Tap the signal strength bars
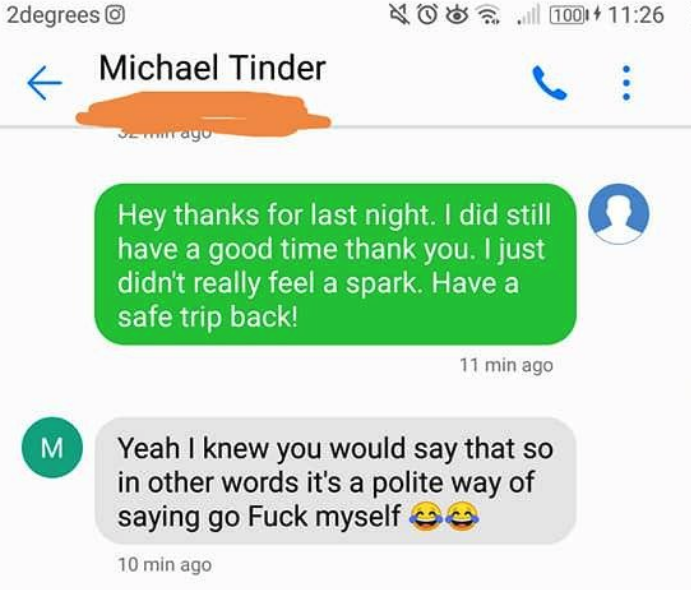Viewport: 691px width, 590px height. (529, 15)
